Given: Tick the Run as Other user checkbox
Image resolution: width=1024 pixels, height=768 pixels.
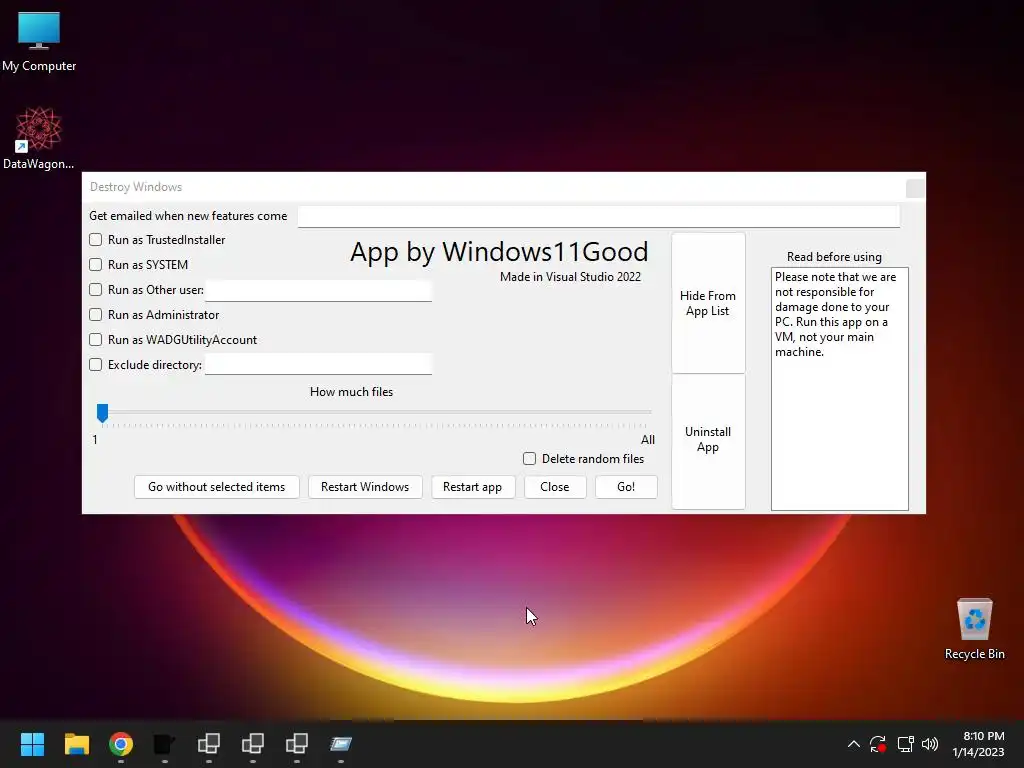Looking at the screenshot, I should click(x=95, y=289).
